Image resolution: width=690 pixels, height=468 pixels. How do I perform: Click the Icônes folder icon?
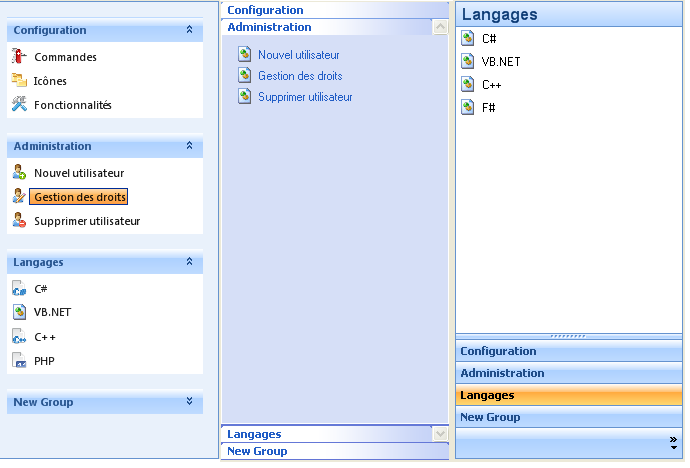[18, 81]
